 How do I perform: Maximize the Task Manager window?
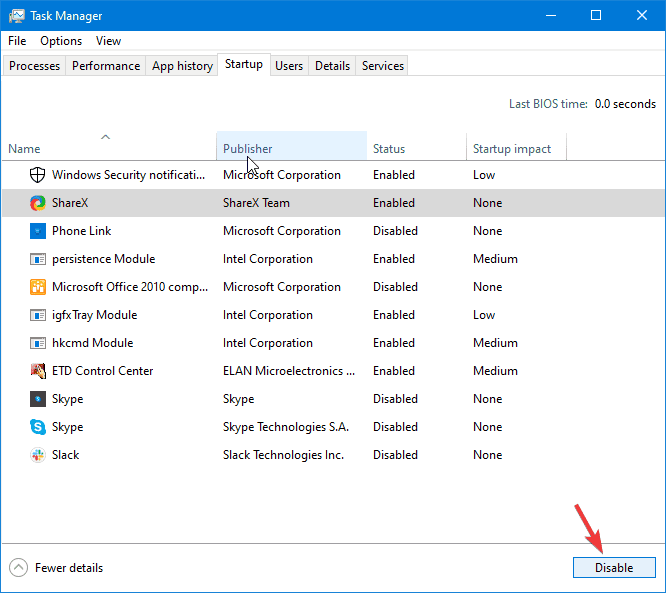click(x=596, y=16)
